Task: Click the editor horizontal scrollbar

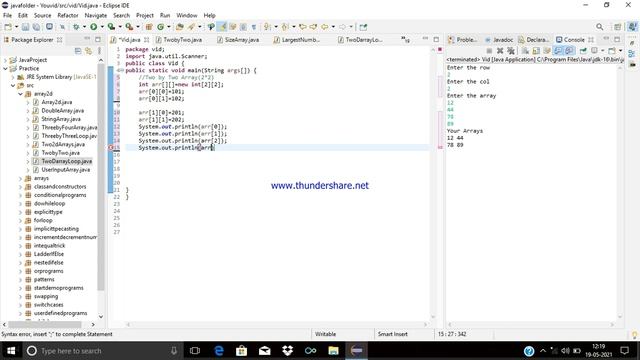Action: point(276,324)
